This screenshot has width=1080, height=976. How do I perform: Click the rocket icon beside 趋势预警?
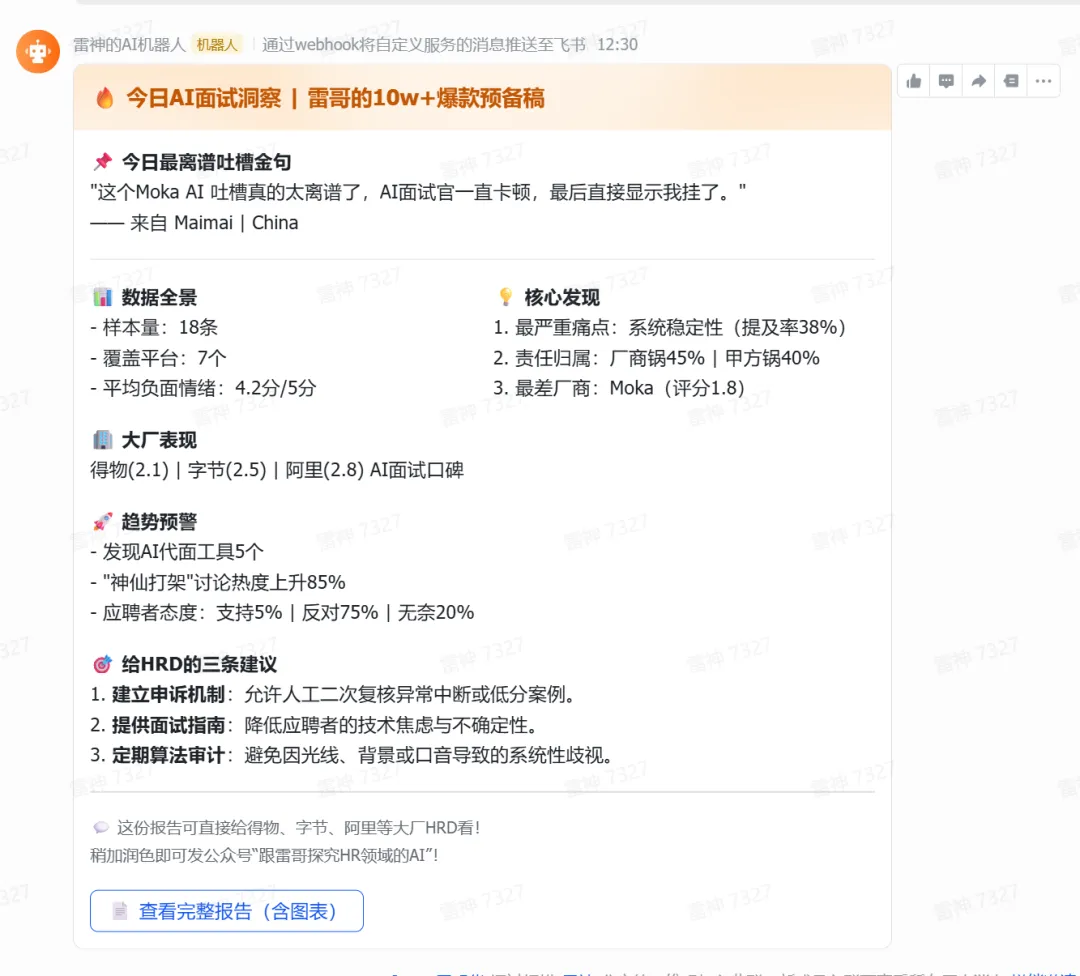103,521
